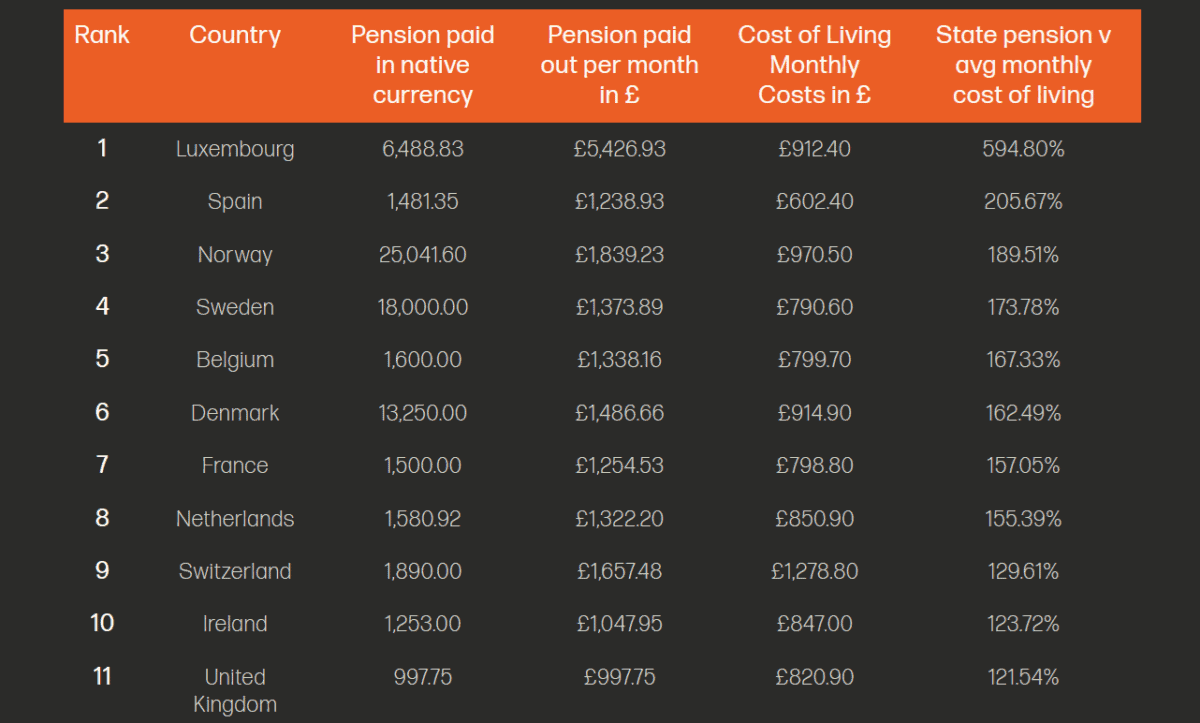Select the Switzerland country cell
Image resolution: width=1200 pixels, height=723 pixels.
[x=235, y=572]
